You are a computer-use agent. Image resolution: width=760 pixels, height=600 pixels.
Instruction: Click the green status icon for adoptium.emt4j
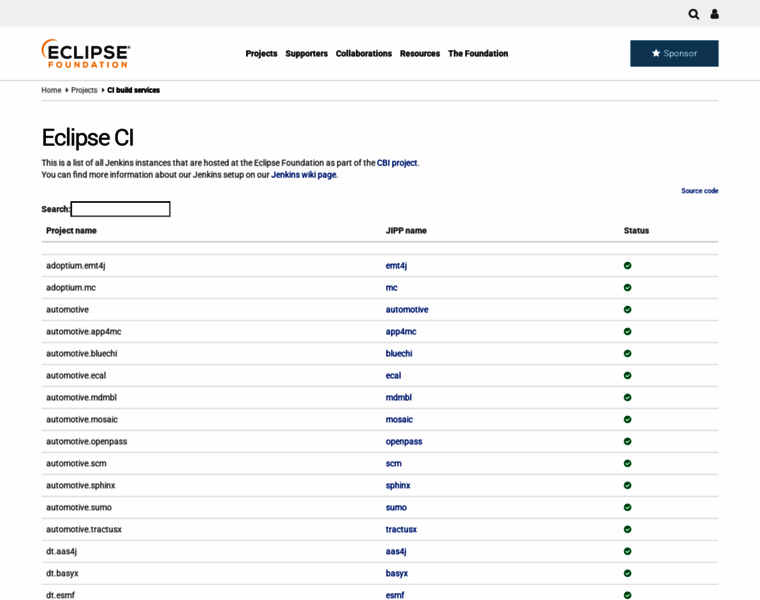pos(627,266)
